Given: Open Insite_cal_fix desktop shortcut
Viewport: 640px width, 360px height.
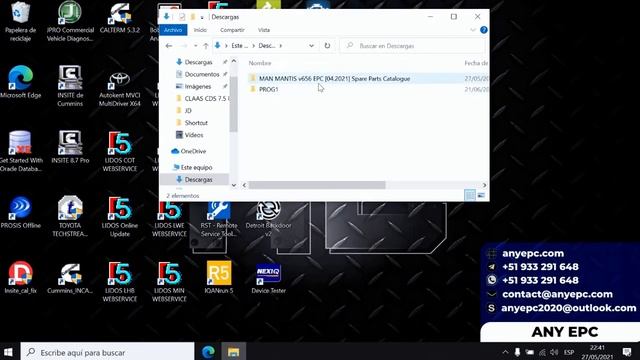Looking at the screenshot, I should (20, 278).
